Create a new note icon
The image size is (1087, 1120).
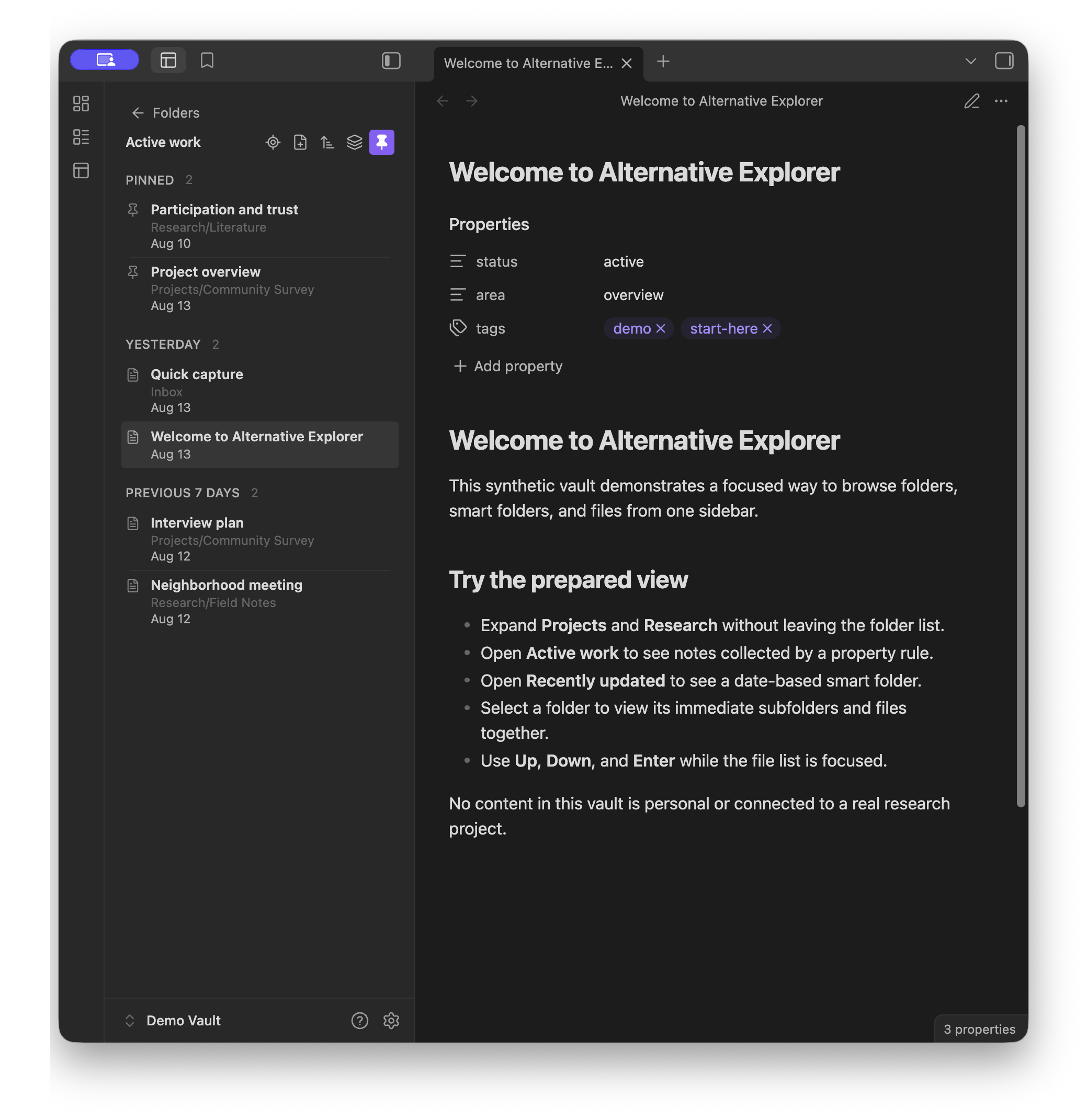pyautogui.click(x=300, y=142)
